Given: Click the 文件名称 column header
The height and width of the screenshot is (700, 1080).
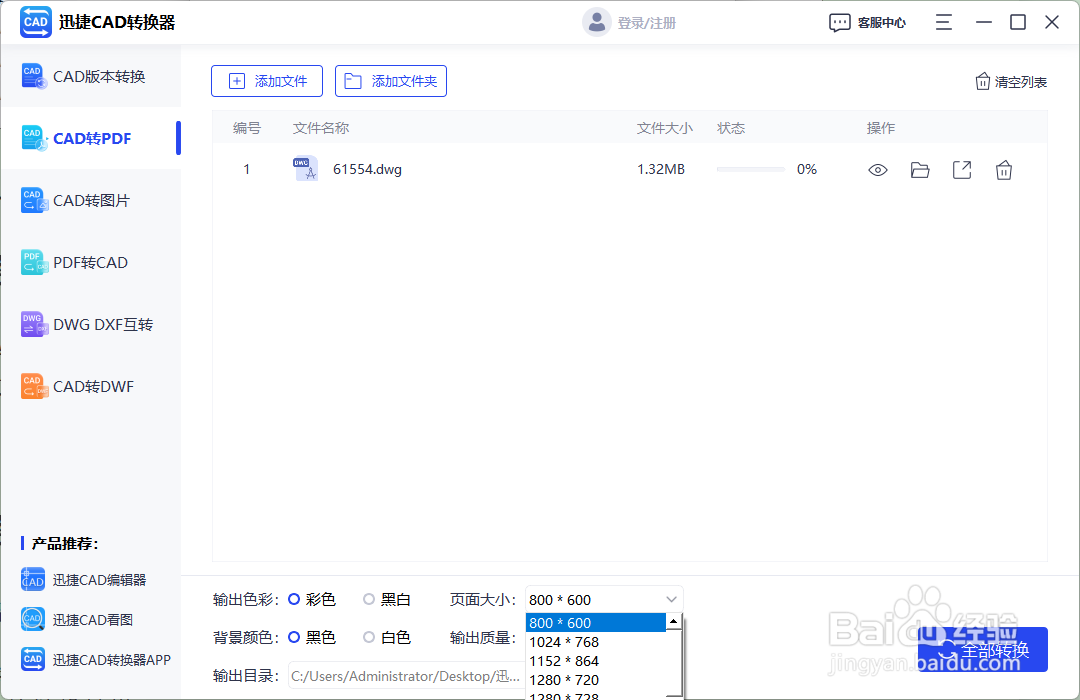Looking at the screenshot, I should [321, 128].
